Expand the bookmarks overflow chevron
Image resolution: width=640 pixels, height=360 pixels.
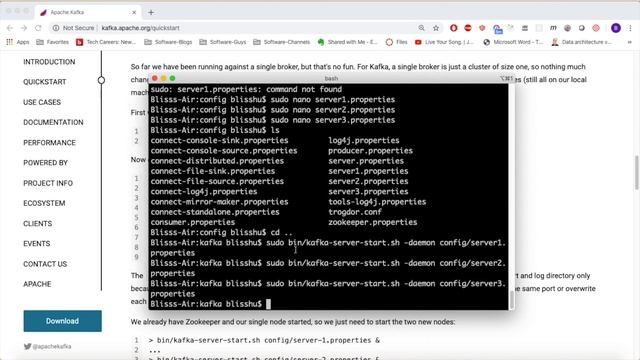[629, 42]
